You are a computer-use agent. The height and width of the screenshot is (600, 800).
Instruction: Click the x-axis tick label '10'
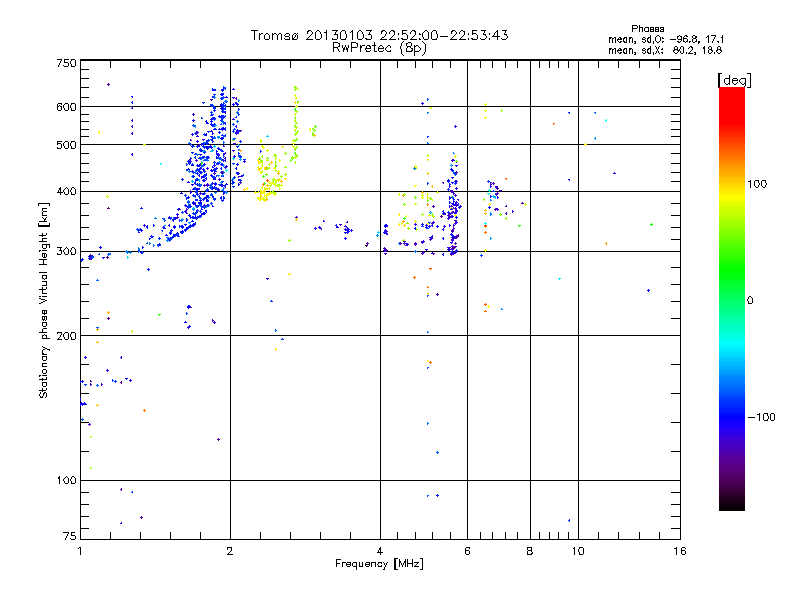(578, 551)
